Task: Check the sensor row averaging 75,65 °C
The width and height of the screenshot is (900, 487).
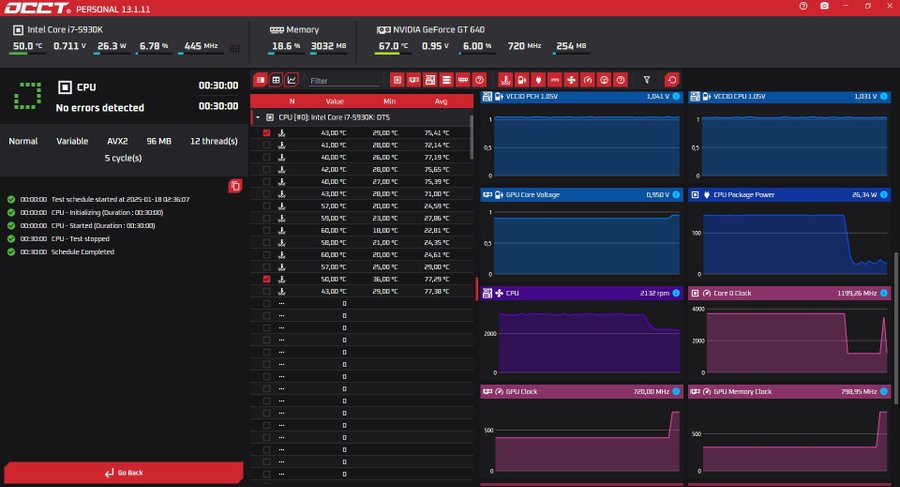Action: (266, 169)
